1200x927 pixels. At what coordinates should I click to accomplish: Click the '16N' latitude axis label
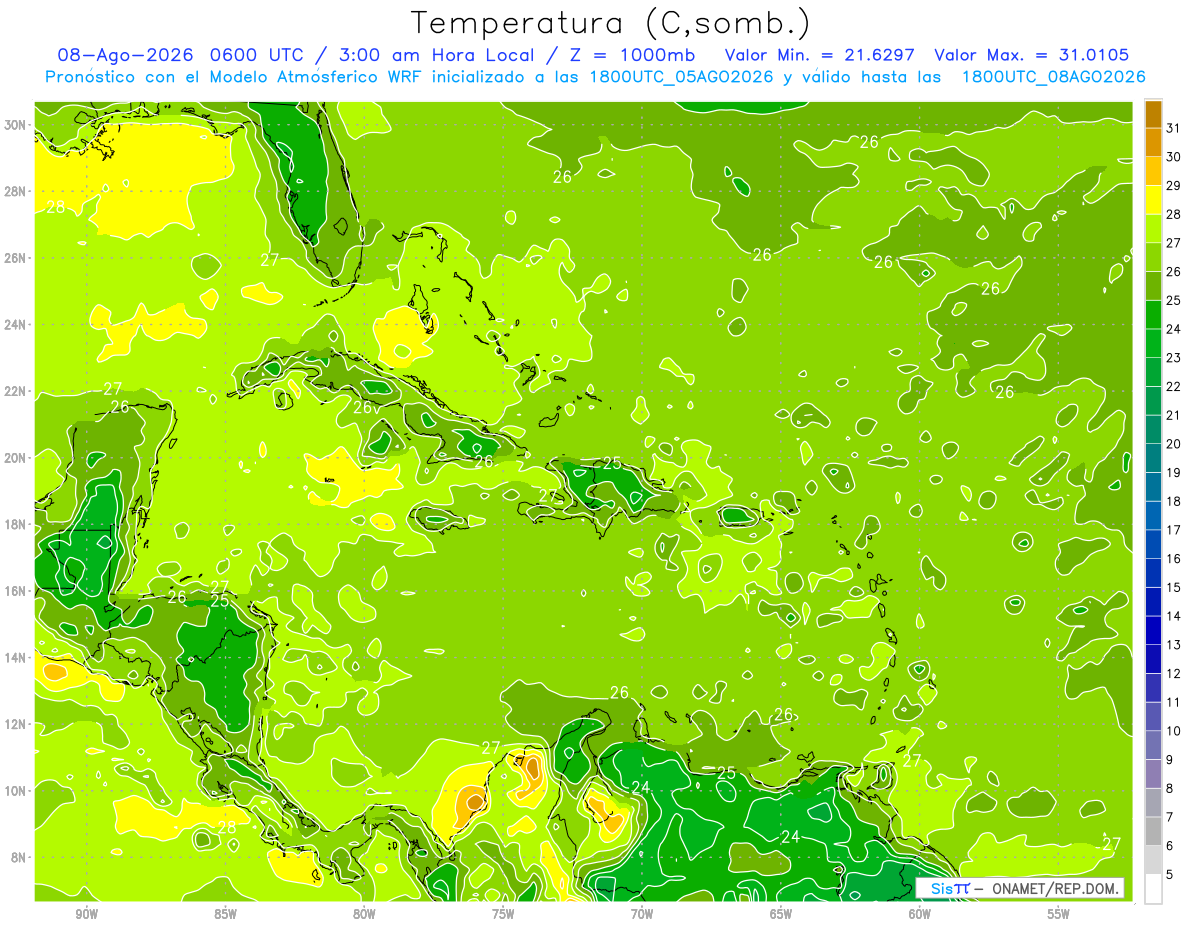click(x=16, y=591)
